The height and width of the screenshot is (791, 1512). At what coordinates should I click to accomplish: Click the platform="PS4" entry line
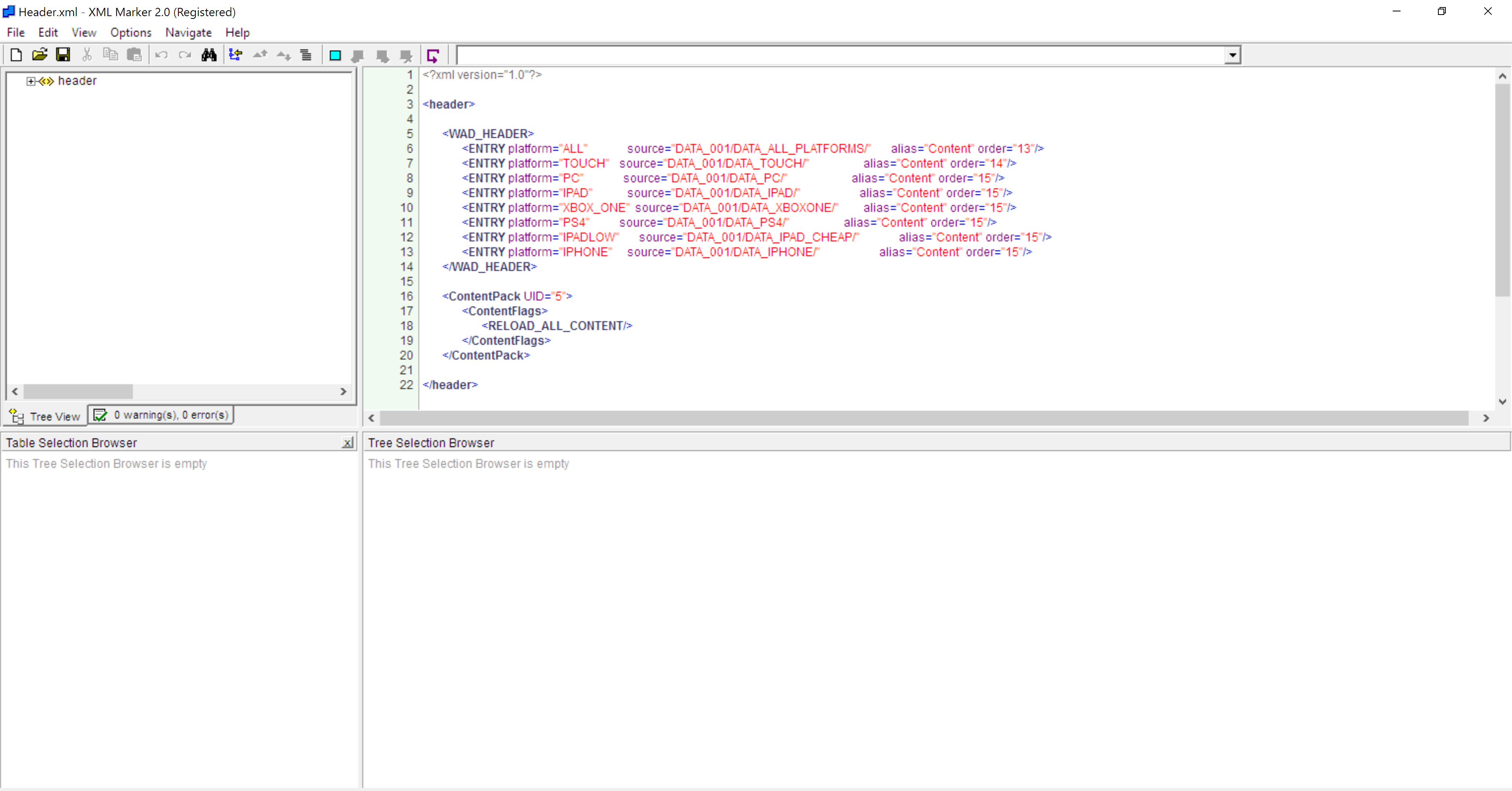click(x=729, y=222)
